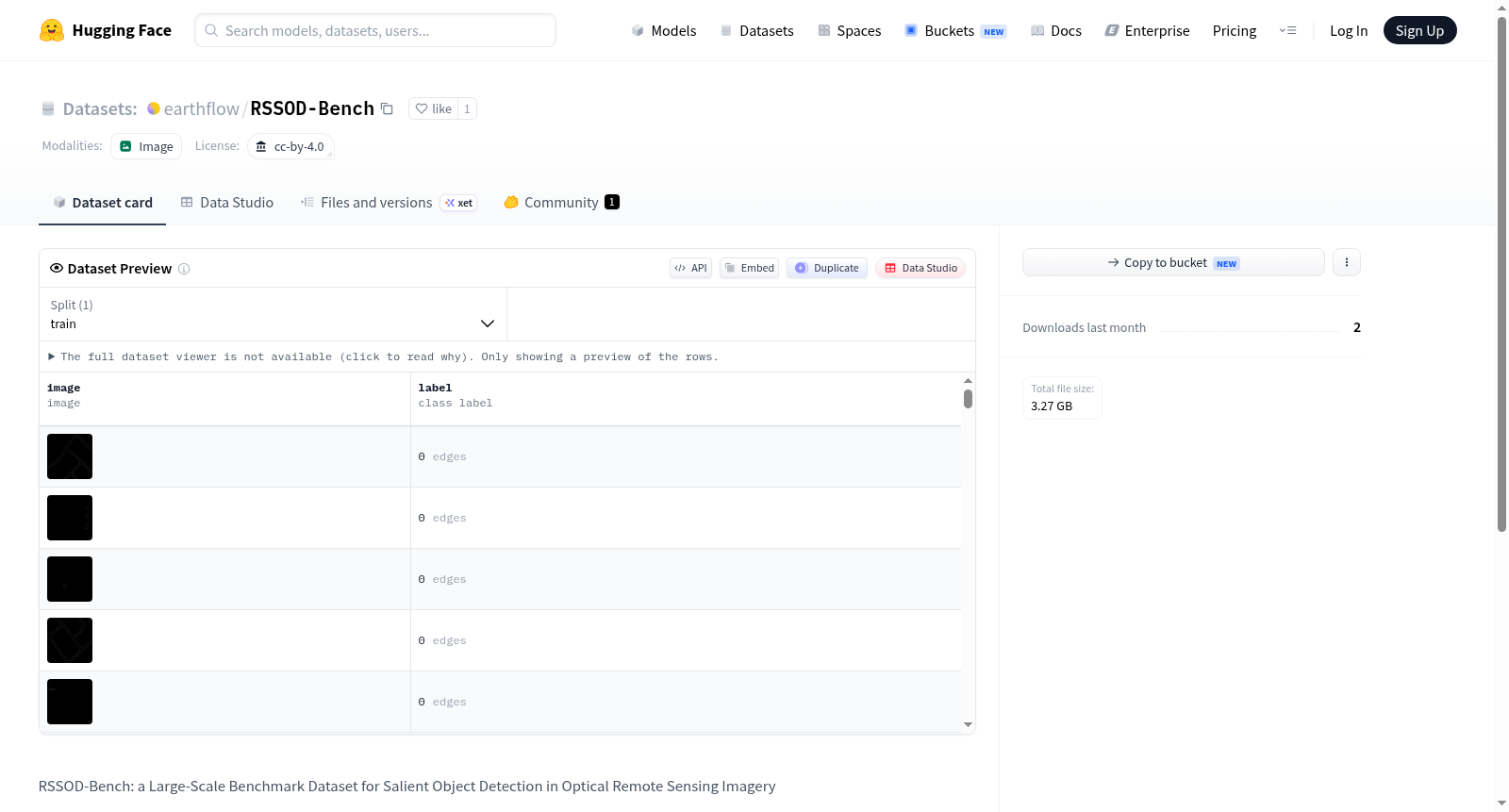The width and height of the screenshot is (1509, 812).
Task: Open the fifth row image thumbnail
Action: [x=70, y=702]
